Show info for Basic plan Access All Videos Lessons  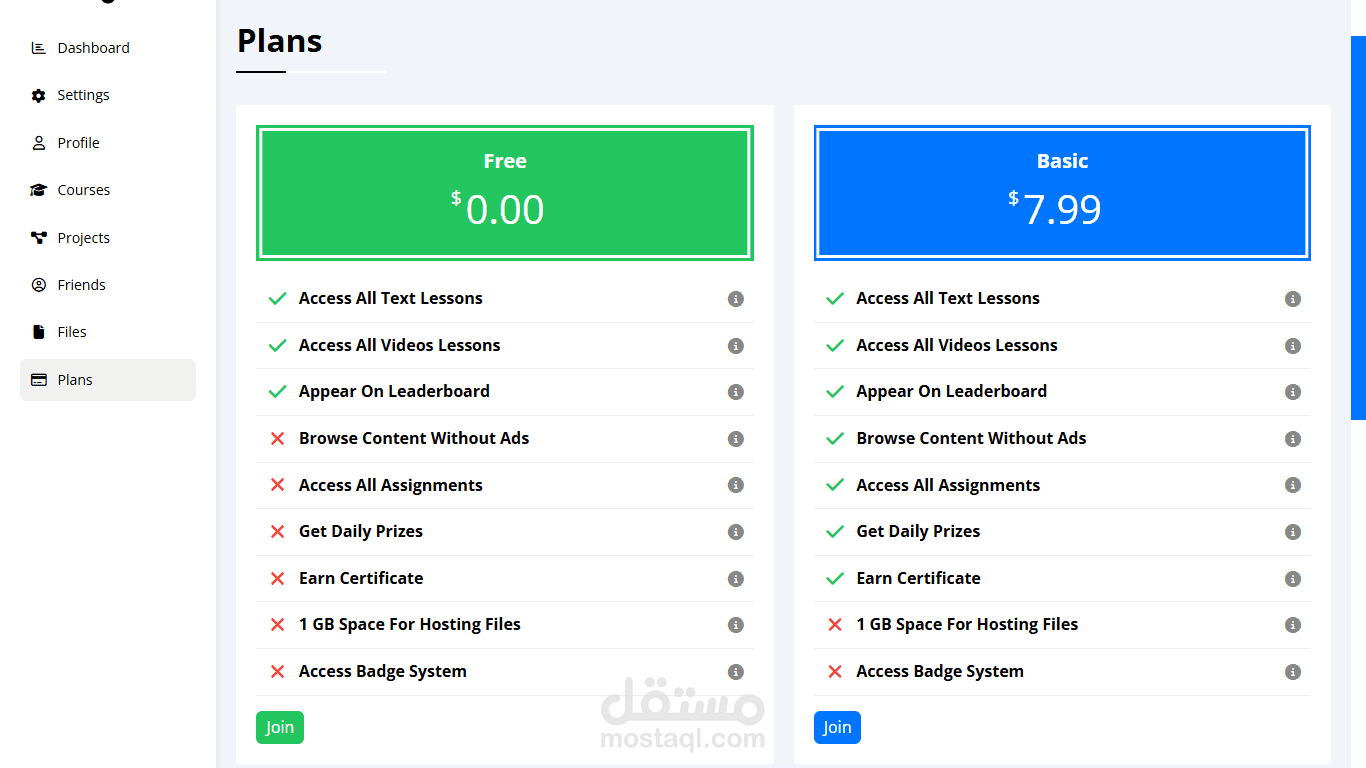1293,346
